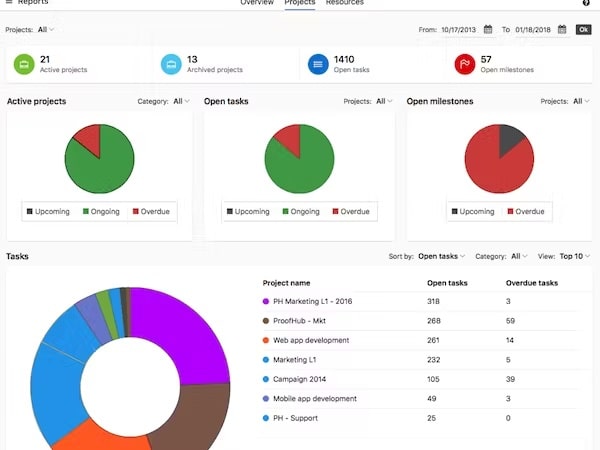Open the To date calendar picker
The image size is (600, 450).
tap(562, 29)
